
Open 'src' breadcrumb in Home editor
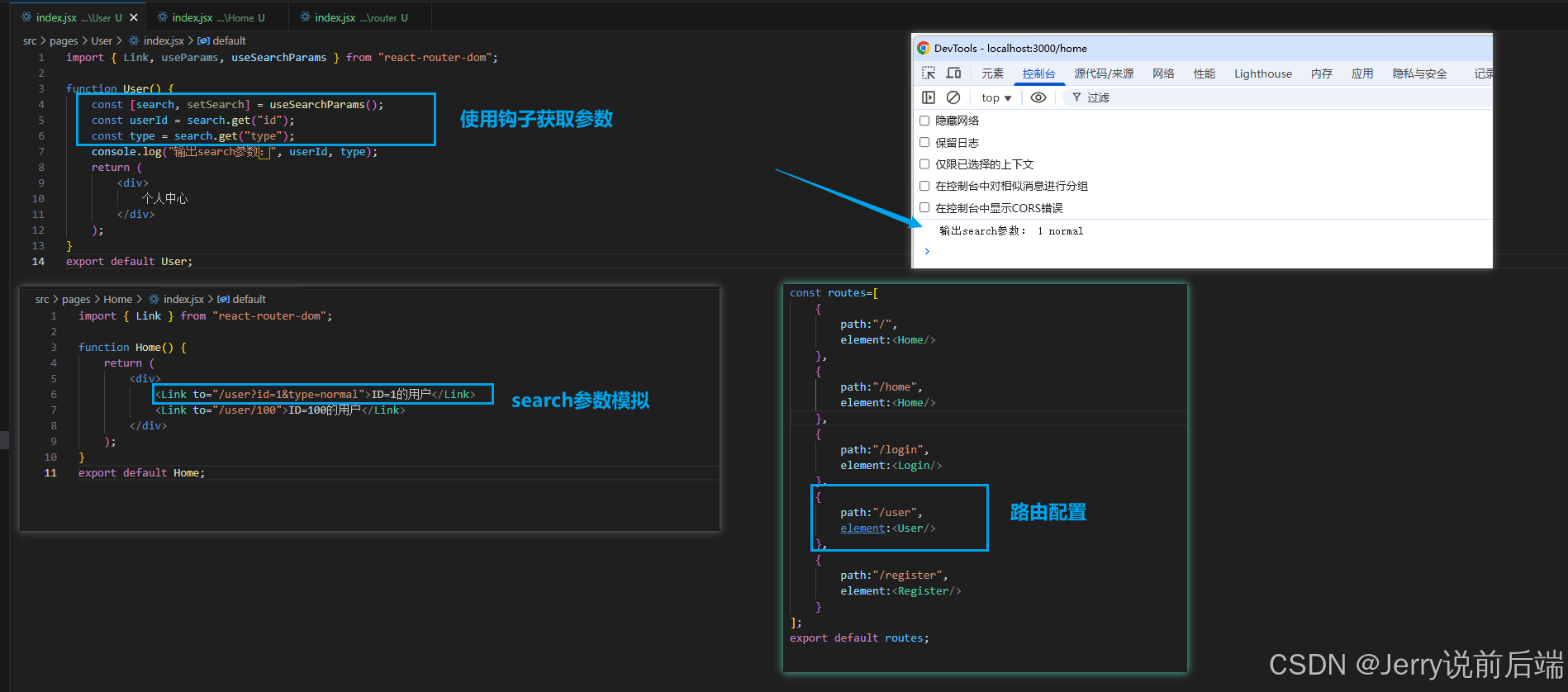[x=42, y=299]
